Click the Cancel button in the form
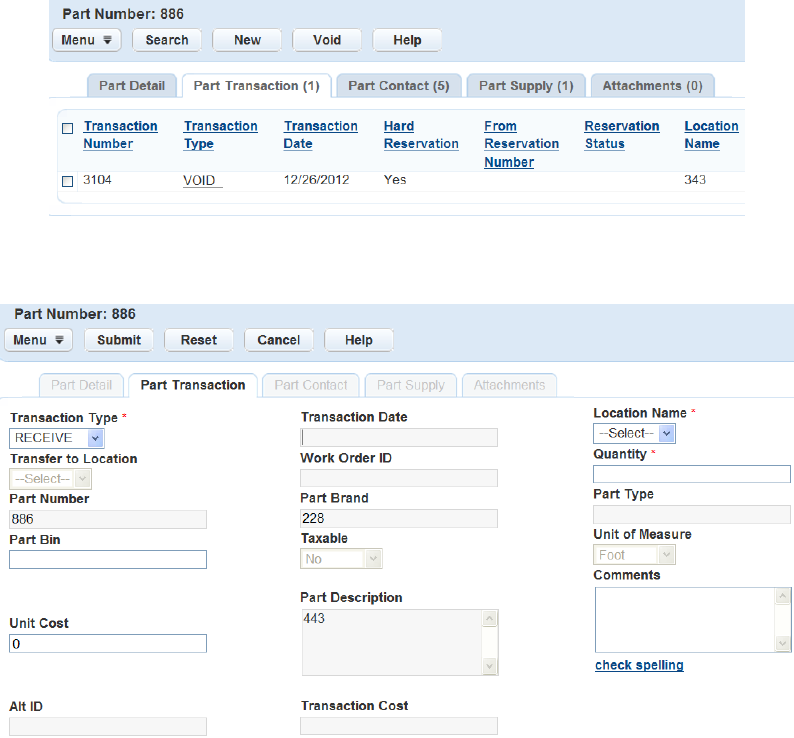Image resolution: width=794 pixels, height=738 pixels. [278, 340]
